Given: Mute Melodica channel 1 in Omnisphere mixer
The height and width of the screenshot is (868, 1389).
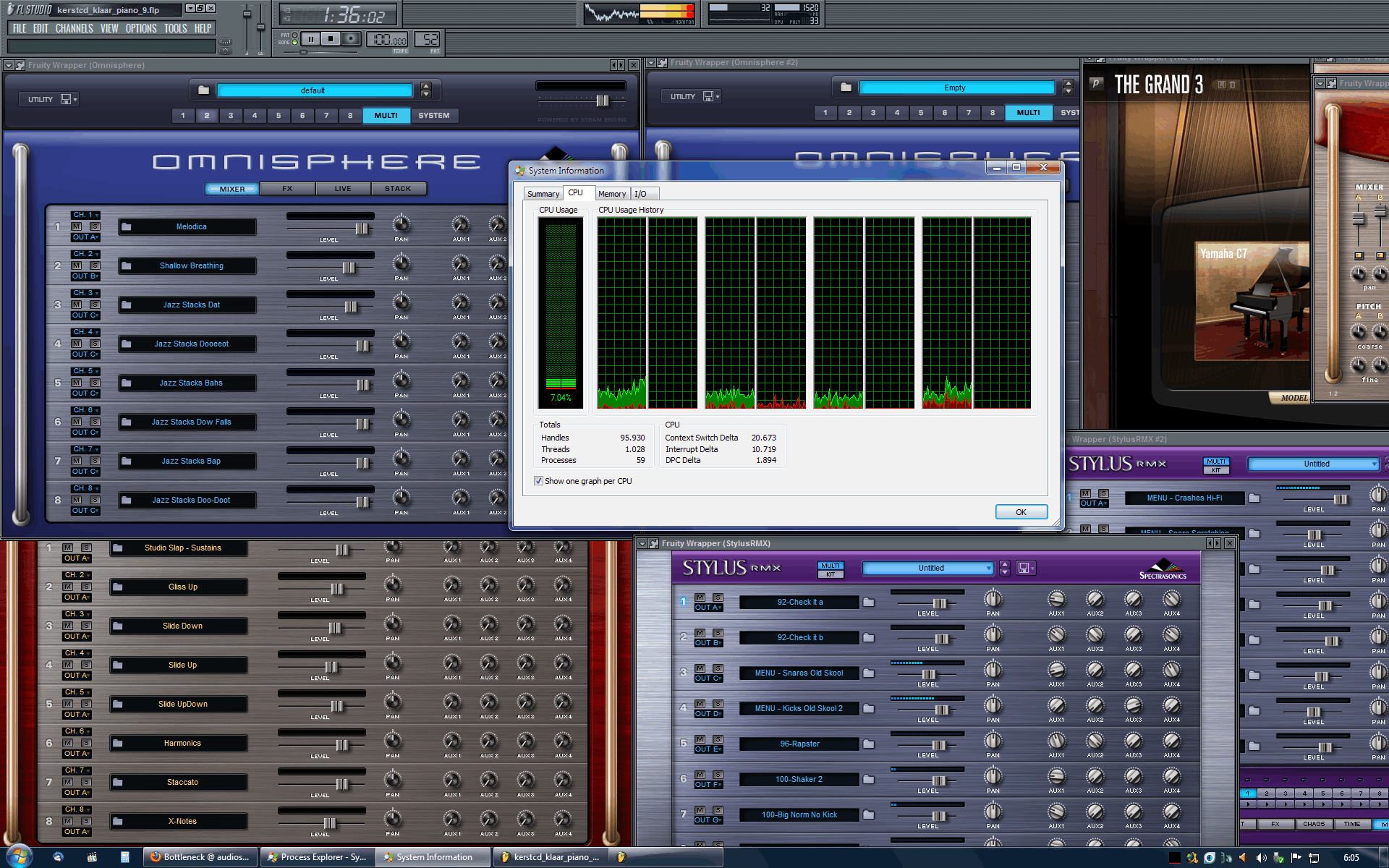Looking at the screenshot, I should [x=77, y=226].
